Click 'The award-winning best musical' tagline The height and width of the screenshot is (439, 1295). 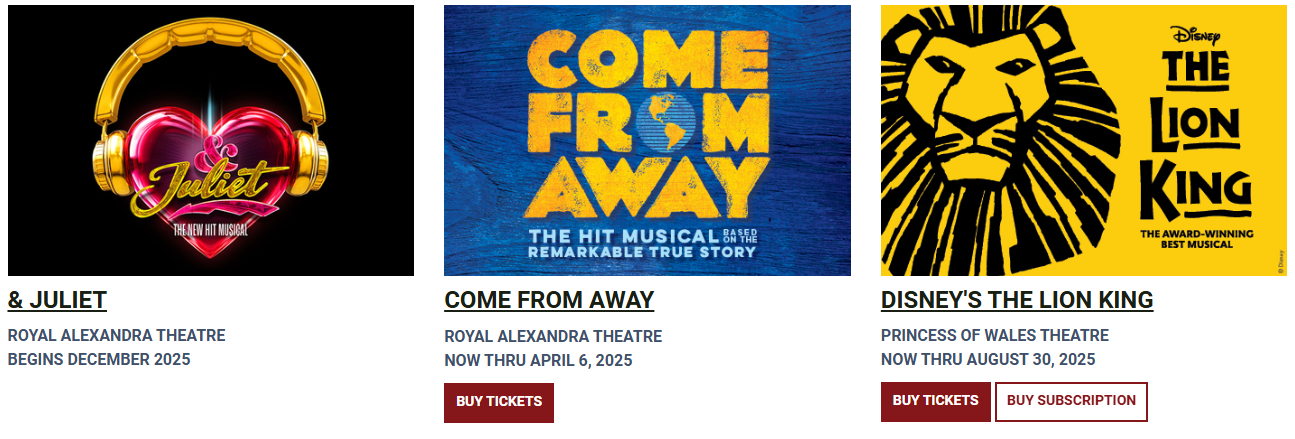(x=1196, y=237)
